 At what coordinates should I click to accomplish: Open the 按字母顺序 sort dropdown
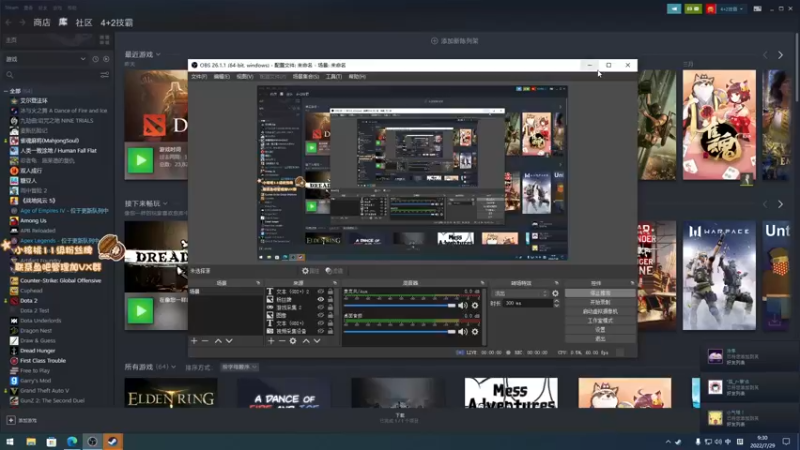239,367
